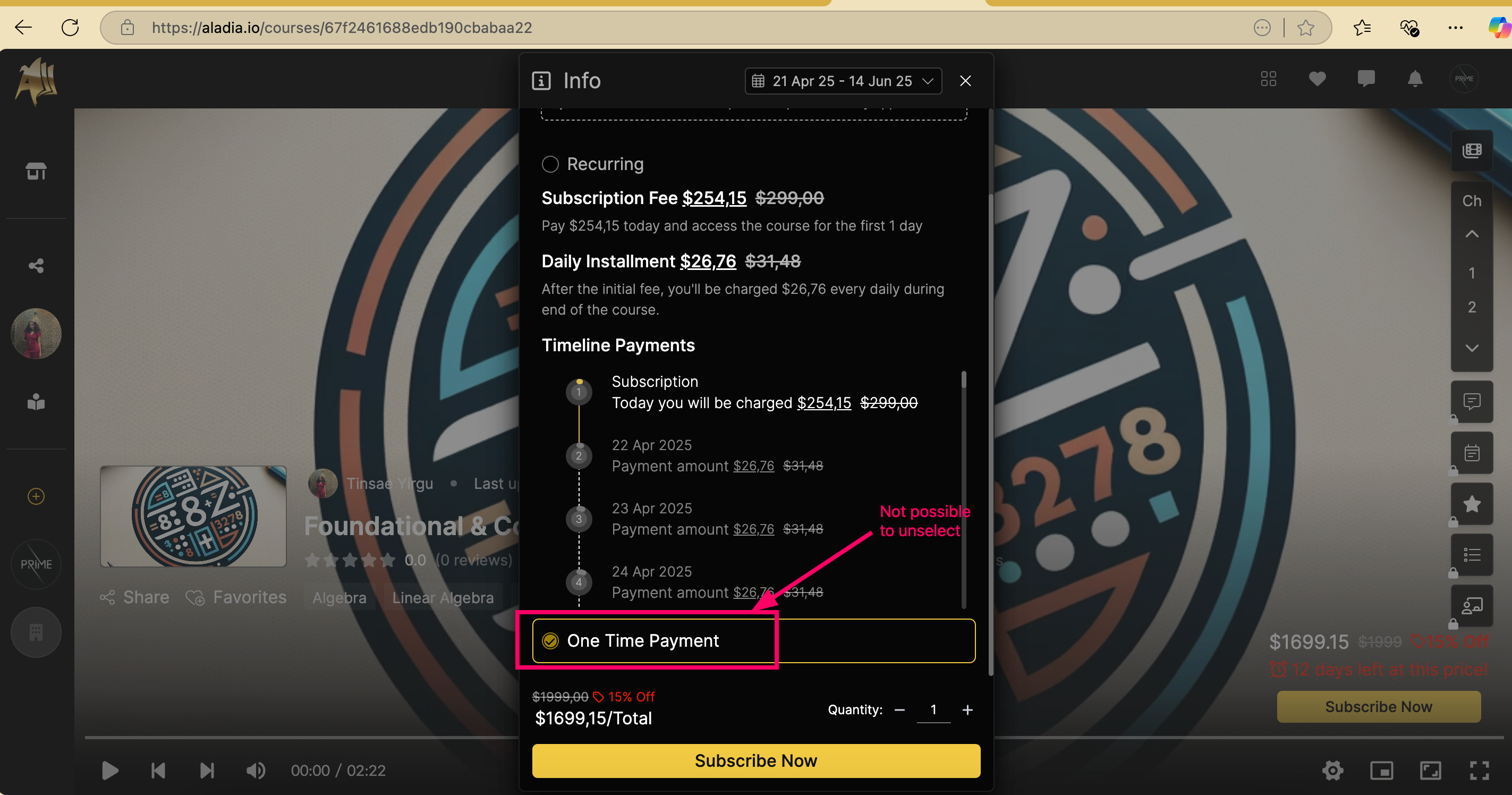Click the background Subscribe Now button under $1699.15
The width and height of the screenshot is (1512, 795).
pyautogui.click(x=1379, y=707)
